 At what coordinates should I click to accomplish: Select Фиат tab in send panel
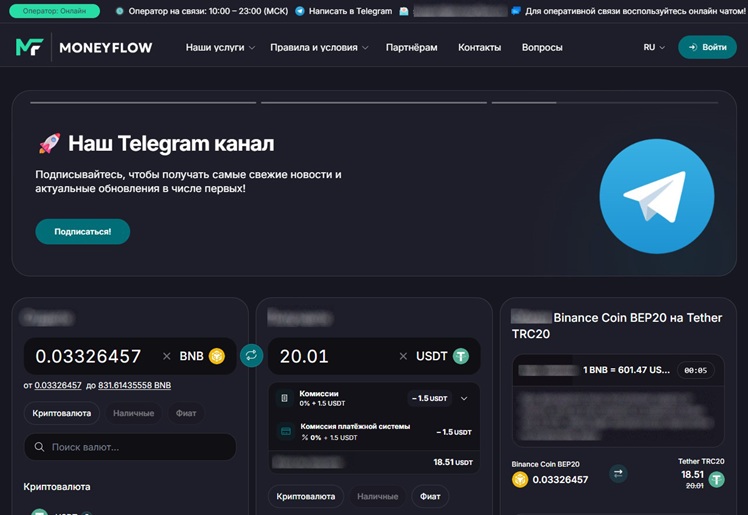[x=186, y=413]
